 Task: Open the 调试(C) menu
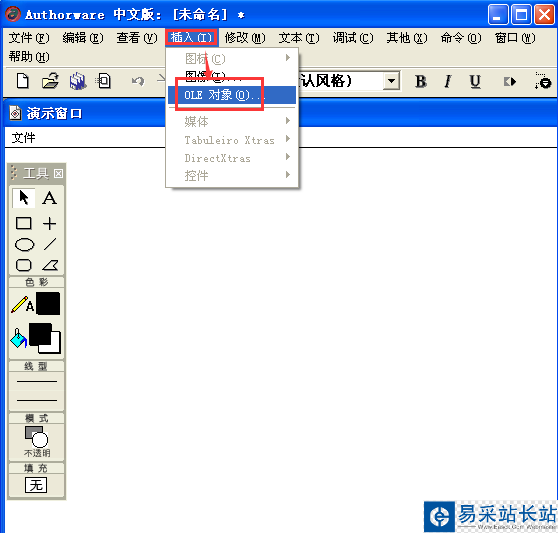(x=353, y=38)
